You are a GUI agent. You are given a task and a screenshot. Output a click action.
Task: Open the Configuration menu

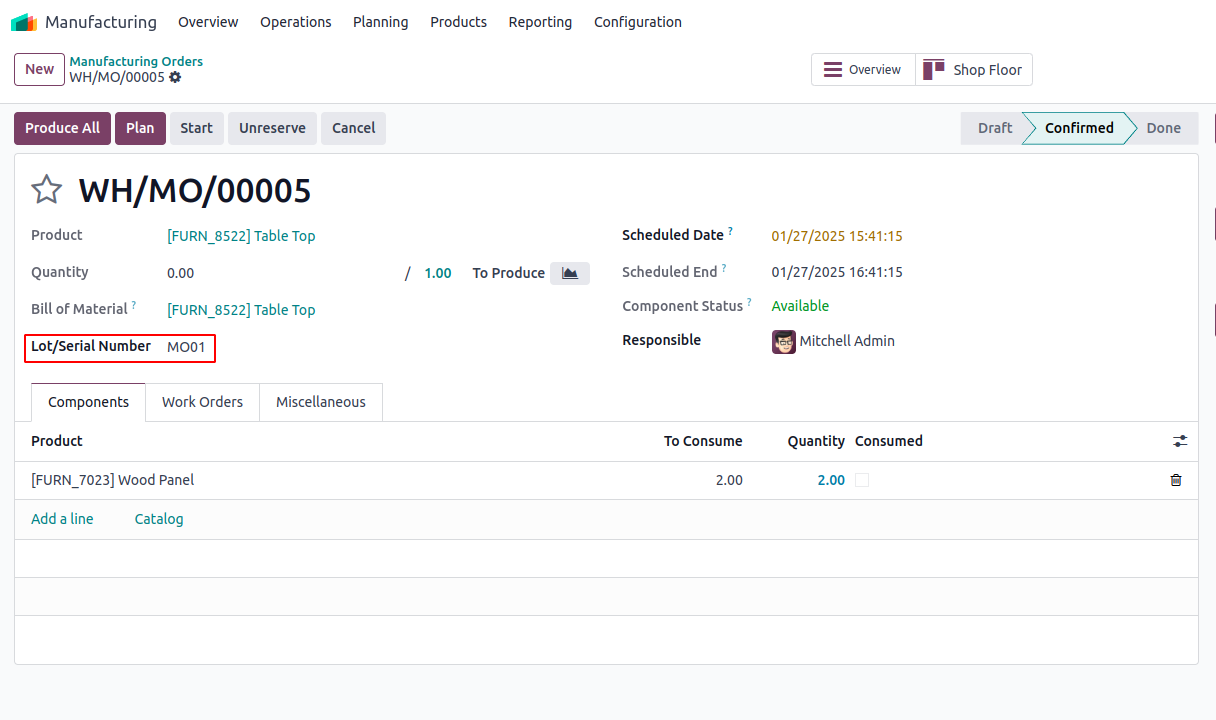(x=637, y=22)
